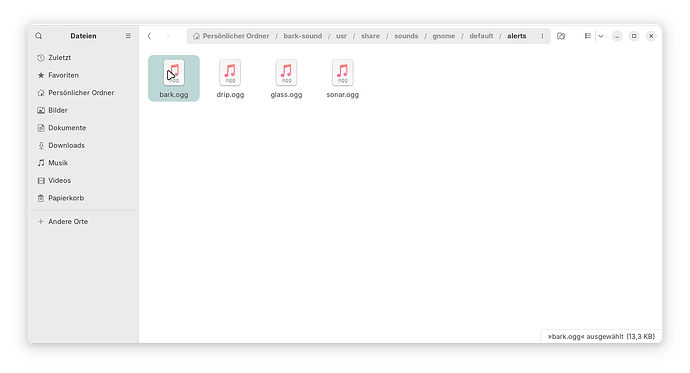The height and width of the screenshot is (373, 690).
Task: Select the drip.ogg audio file
Action: (x=230, y=78)
